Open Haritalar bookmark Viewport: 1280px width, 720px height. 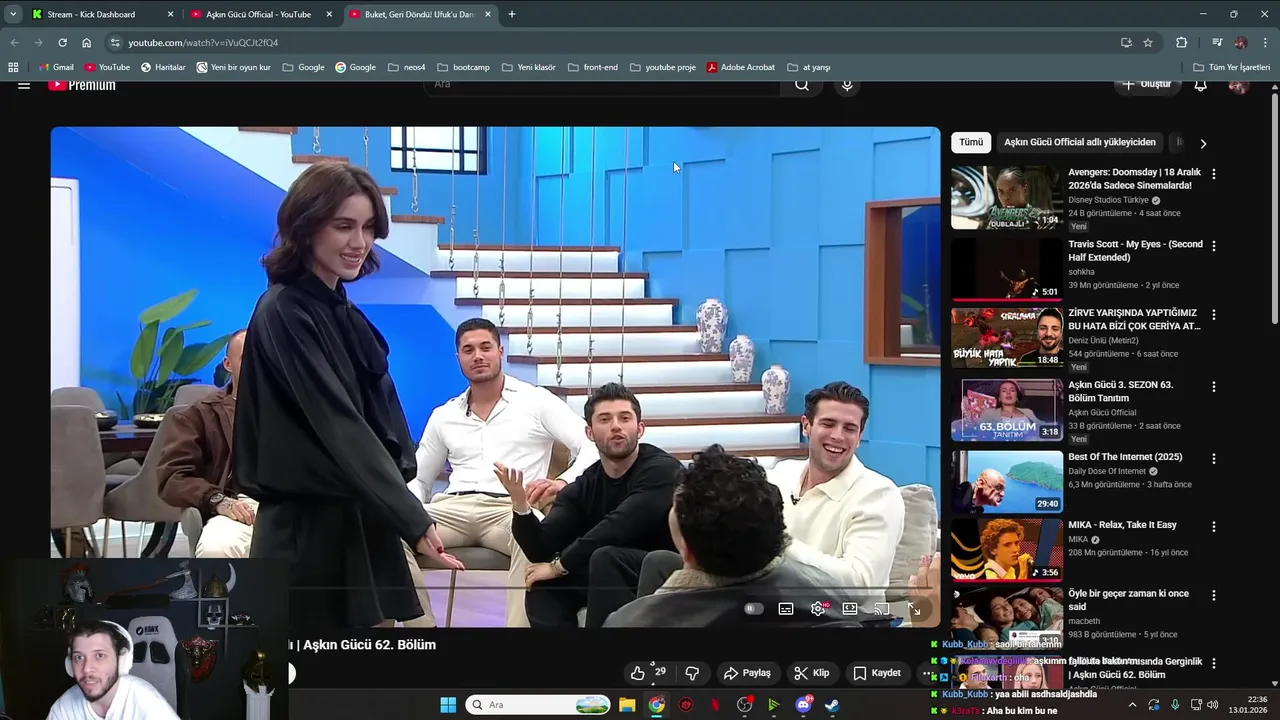click(x=163, y=67)
